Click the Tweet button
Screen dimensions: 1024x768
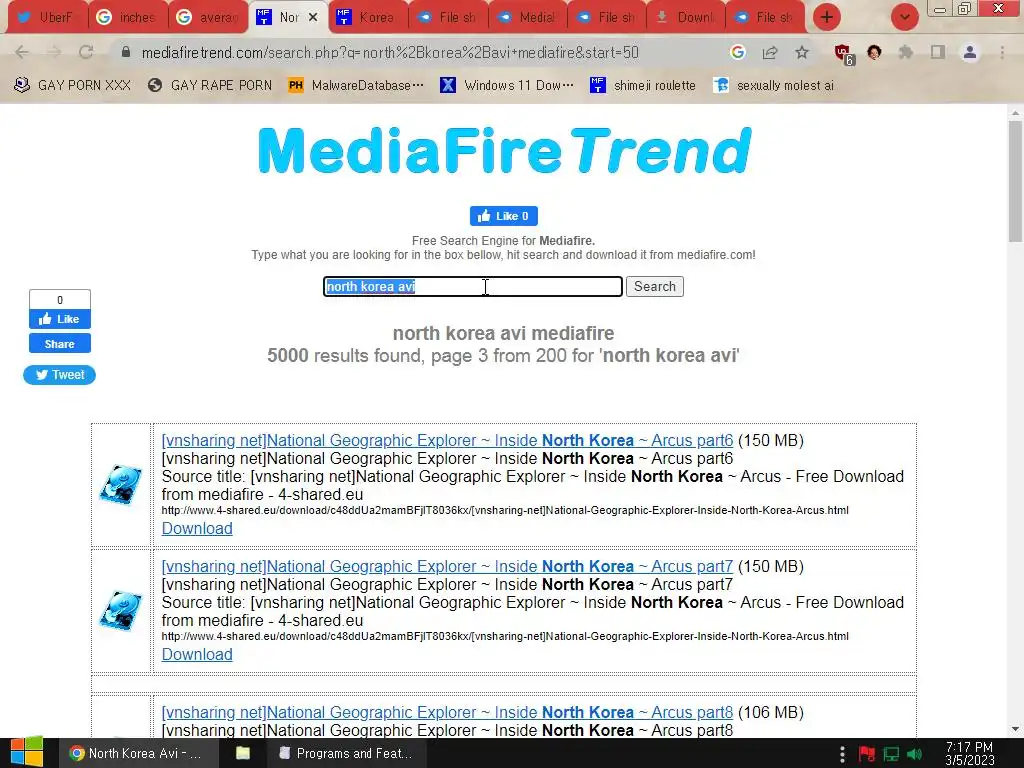[x=59, y=375]
